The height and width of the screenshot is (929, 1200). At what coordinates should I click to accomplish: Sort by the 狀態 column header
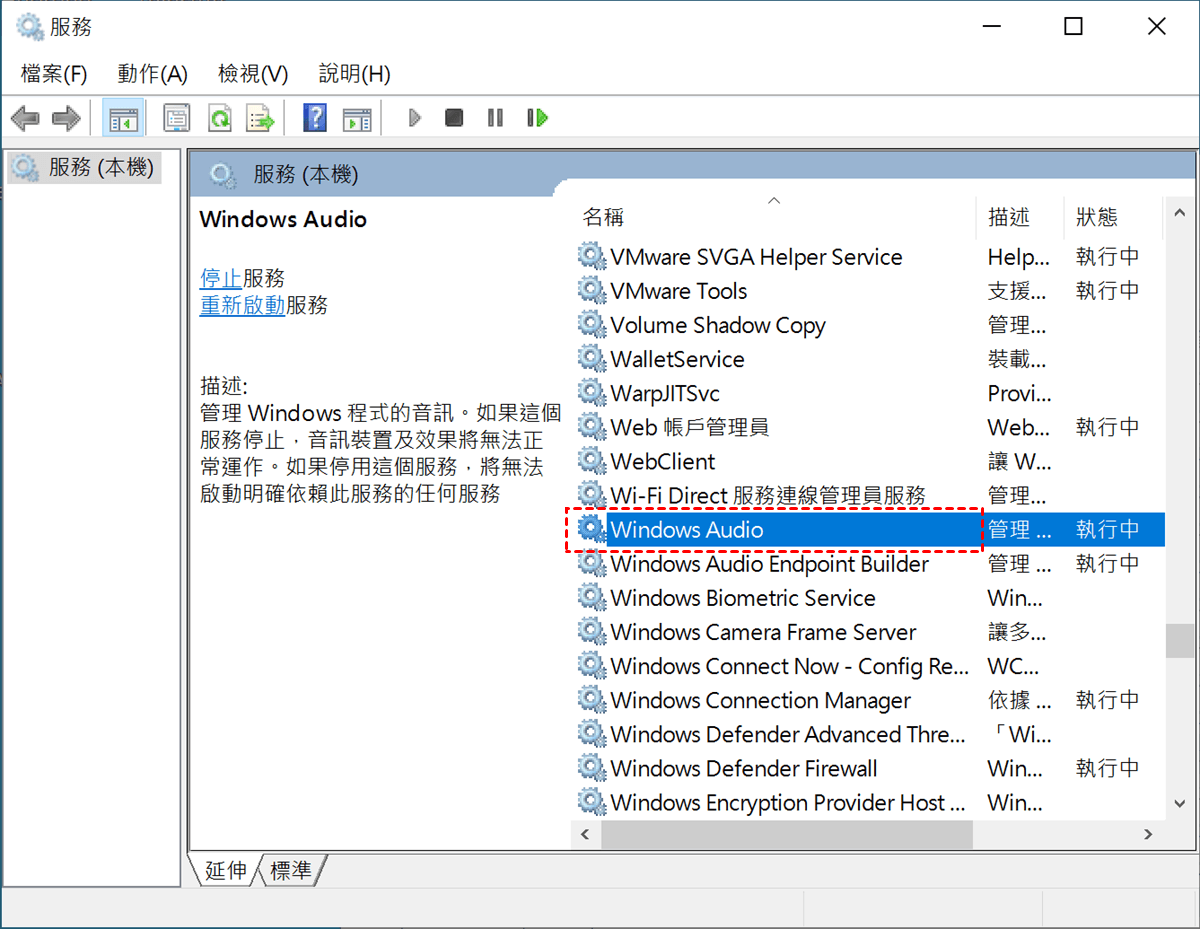tap(1114, 217)
